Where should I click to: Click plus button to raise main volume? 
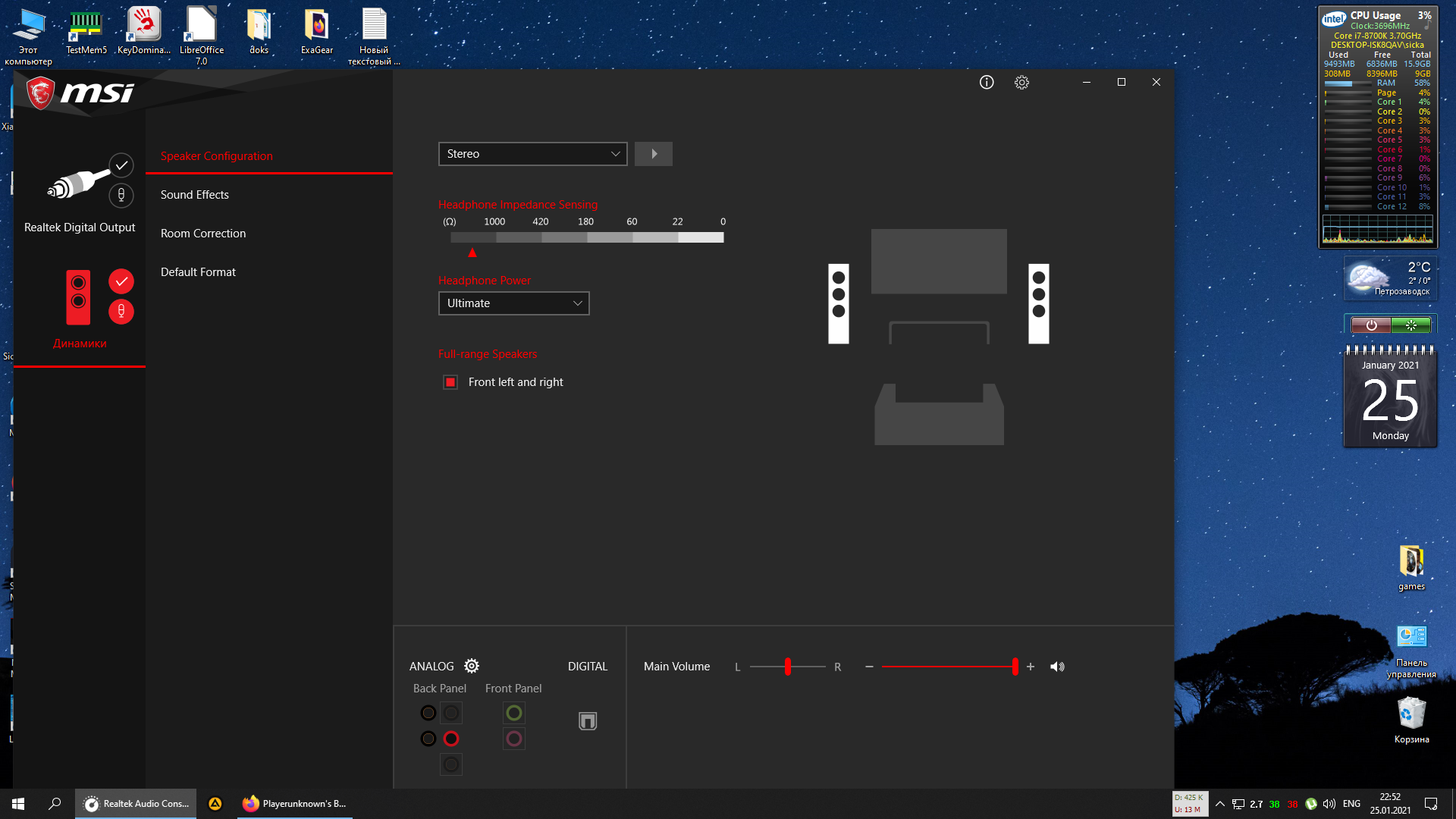1030,667
